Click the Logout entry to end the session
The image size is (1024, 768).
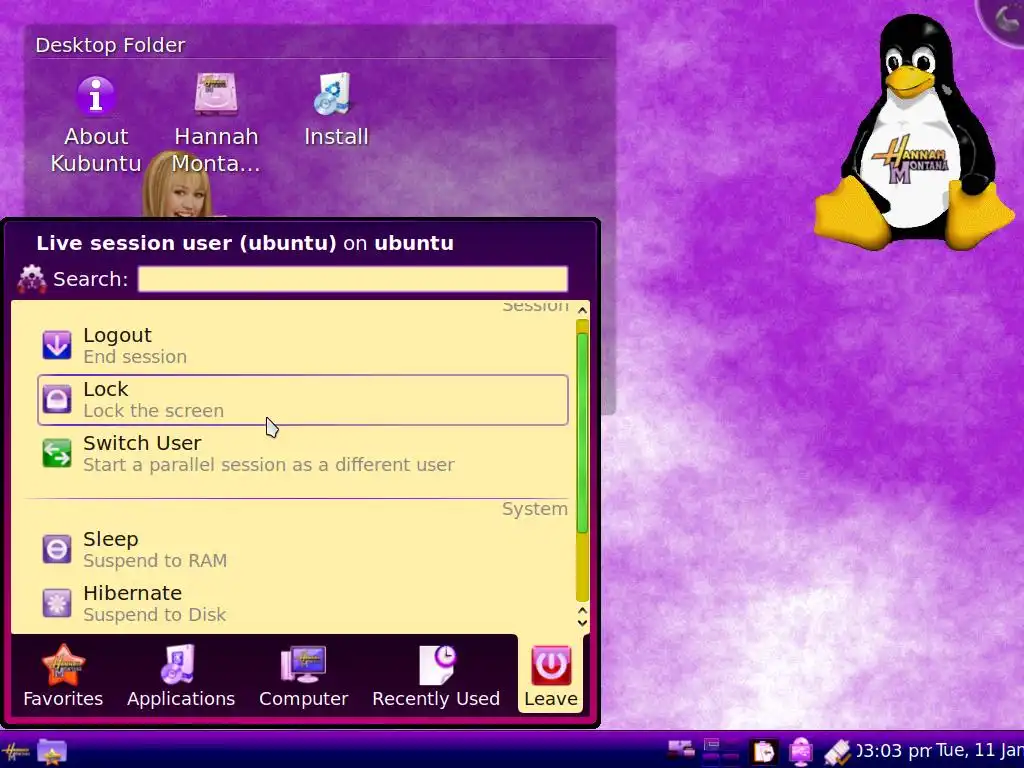[302, 345]
